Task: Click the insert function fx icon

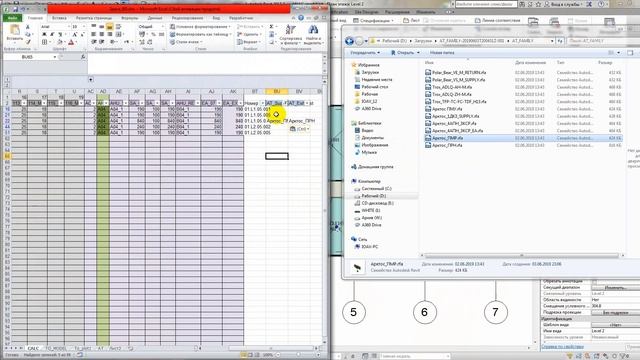Action: pyautogui.click(x=83, y=57)
